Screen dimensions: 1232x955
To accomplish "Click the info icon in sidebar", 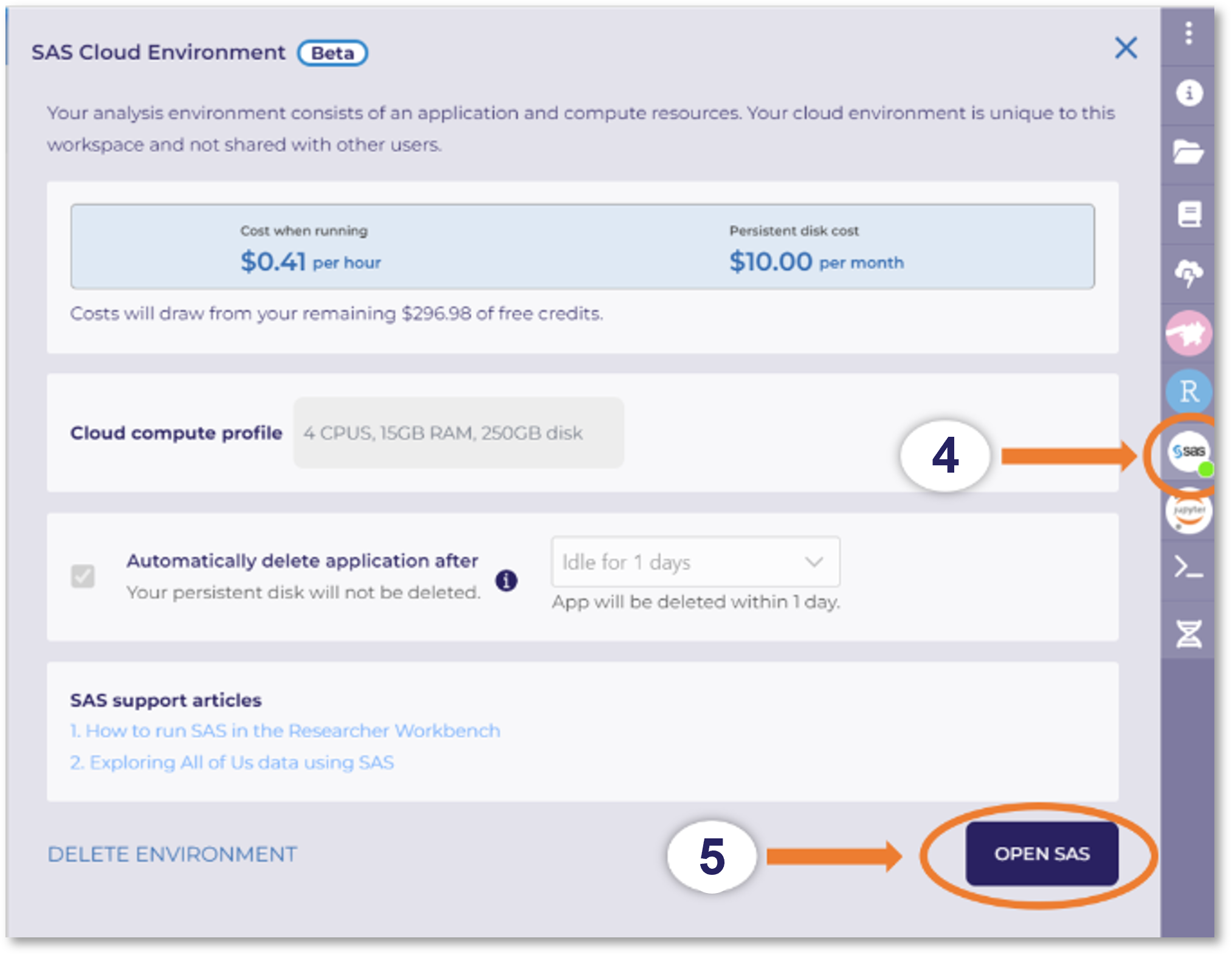I will pos(1188,94).
